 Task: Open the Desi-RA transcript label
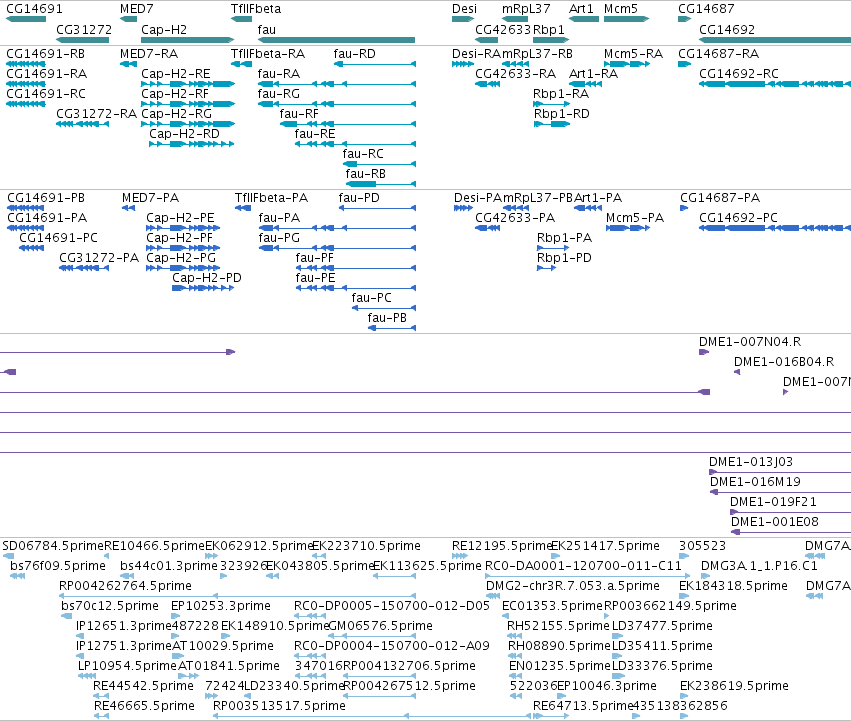pyautogui.click(x=477, y=54)
